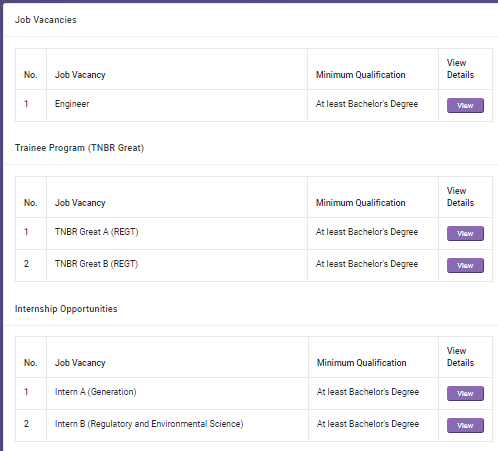Screen dimensions: 498x451
Task: Click Job Vacancy column header in Trainee Program table
Action: [80, 203]
